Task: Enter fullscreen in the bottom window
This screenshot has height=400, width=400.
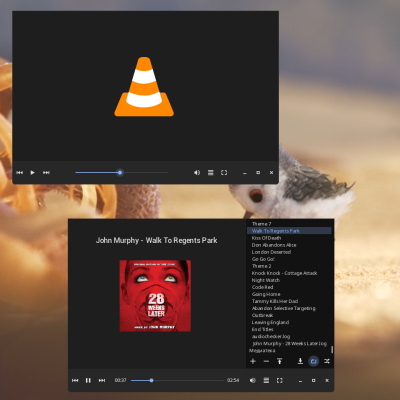Action: (x=280, y=380)
